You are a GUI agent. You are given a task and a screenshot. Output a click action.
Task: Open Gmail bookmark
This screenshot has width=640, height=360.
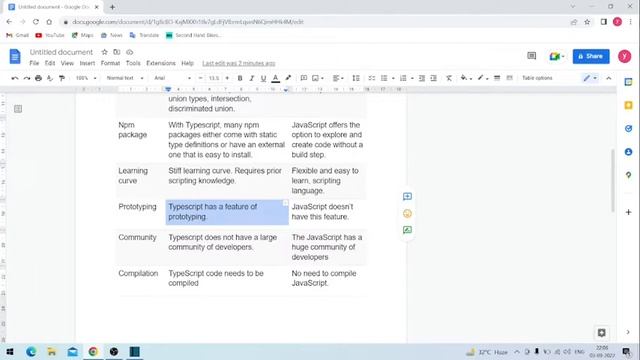[x=18, y=35]
